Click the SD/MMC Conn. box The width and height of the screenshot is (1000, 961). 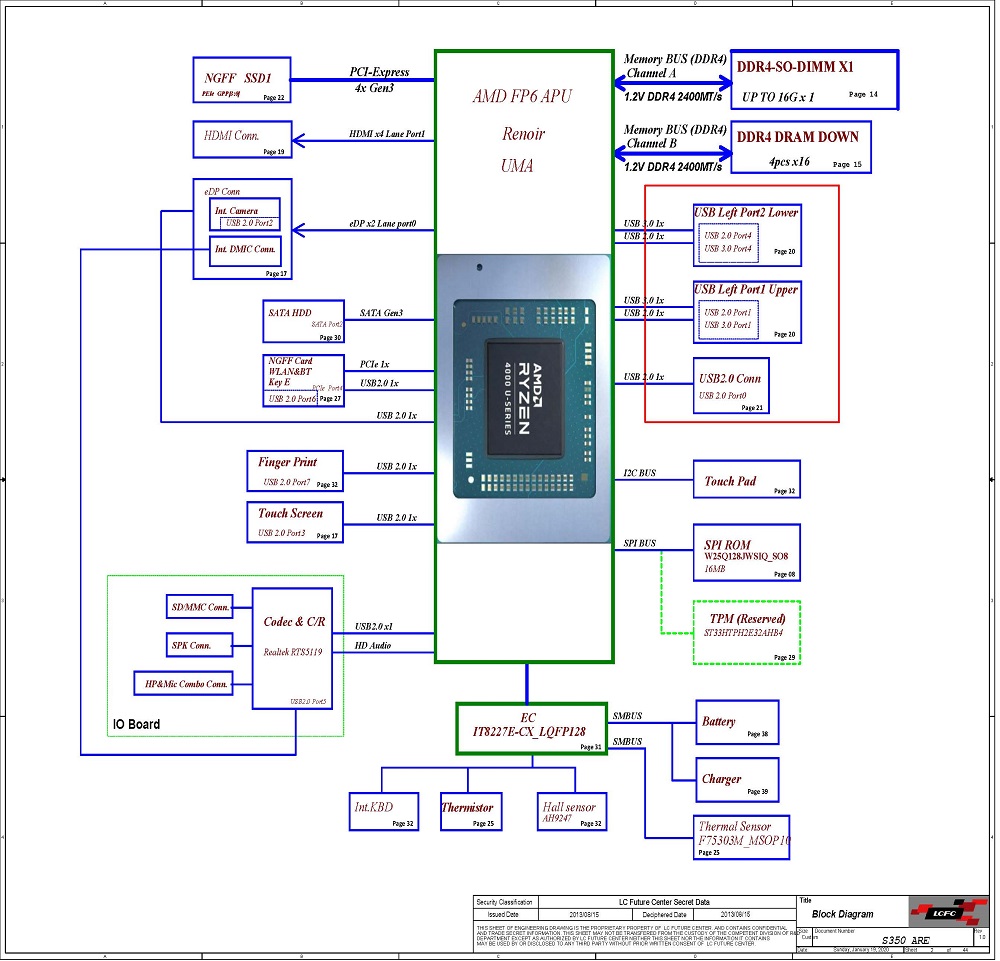point(200,607)
